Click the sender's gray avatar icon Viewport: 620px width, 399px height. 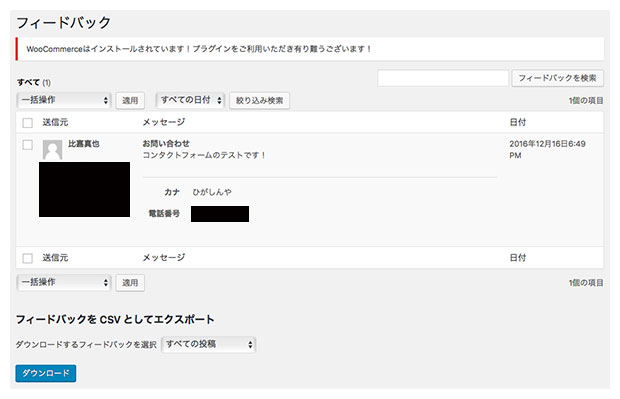pyautogui.click(x=52, y=149)
